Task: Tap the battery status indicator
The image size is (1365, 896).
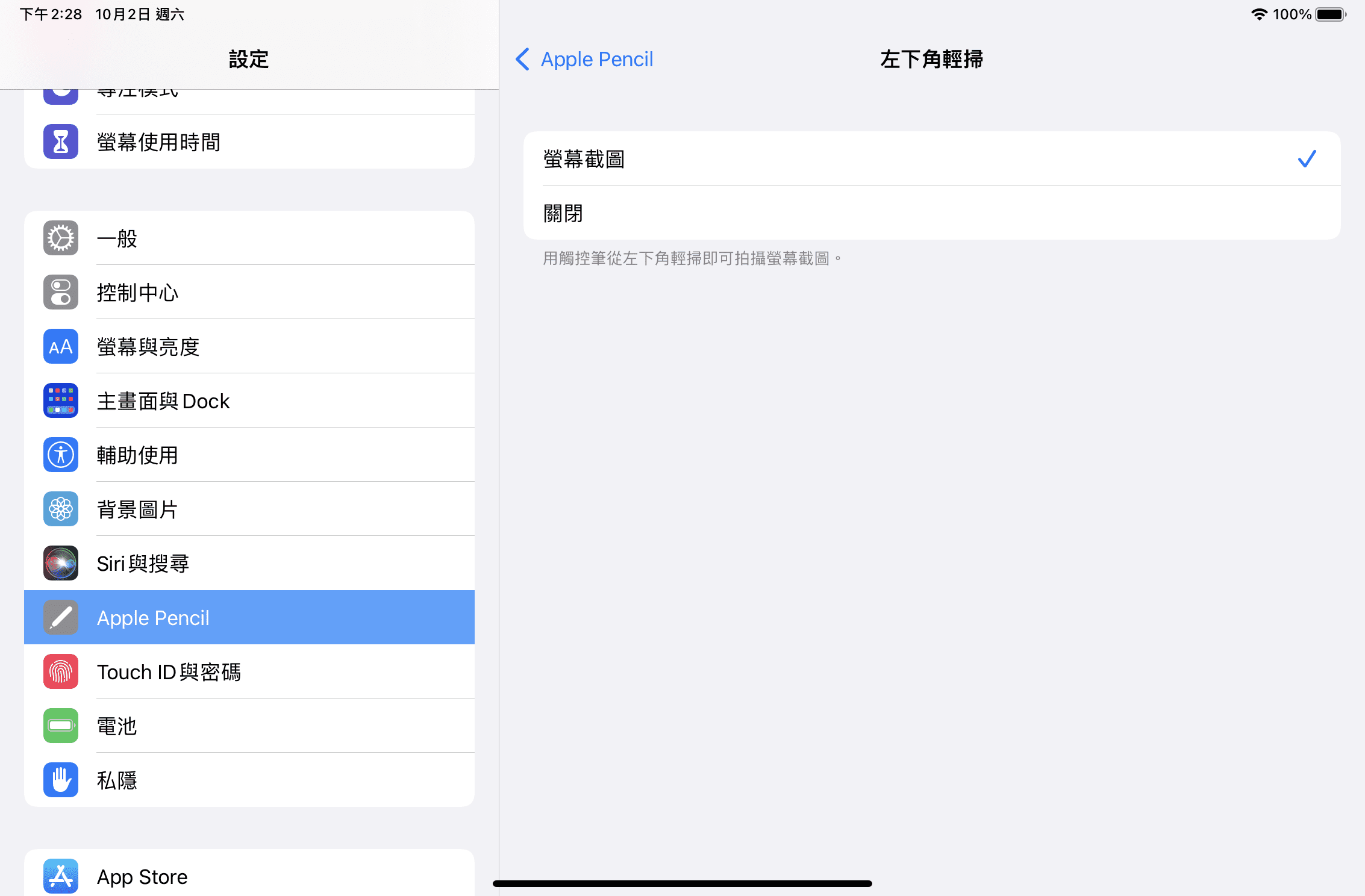Action: click(1331, 14)
